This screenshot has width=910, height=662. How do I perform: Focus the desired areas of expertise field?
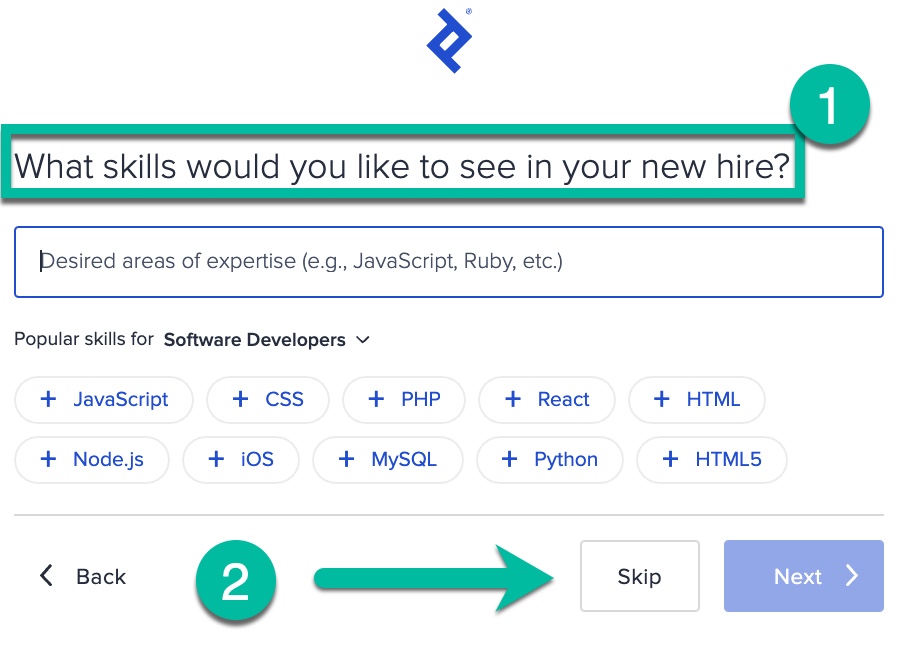tap(449, 262)
